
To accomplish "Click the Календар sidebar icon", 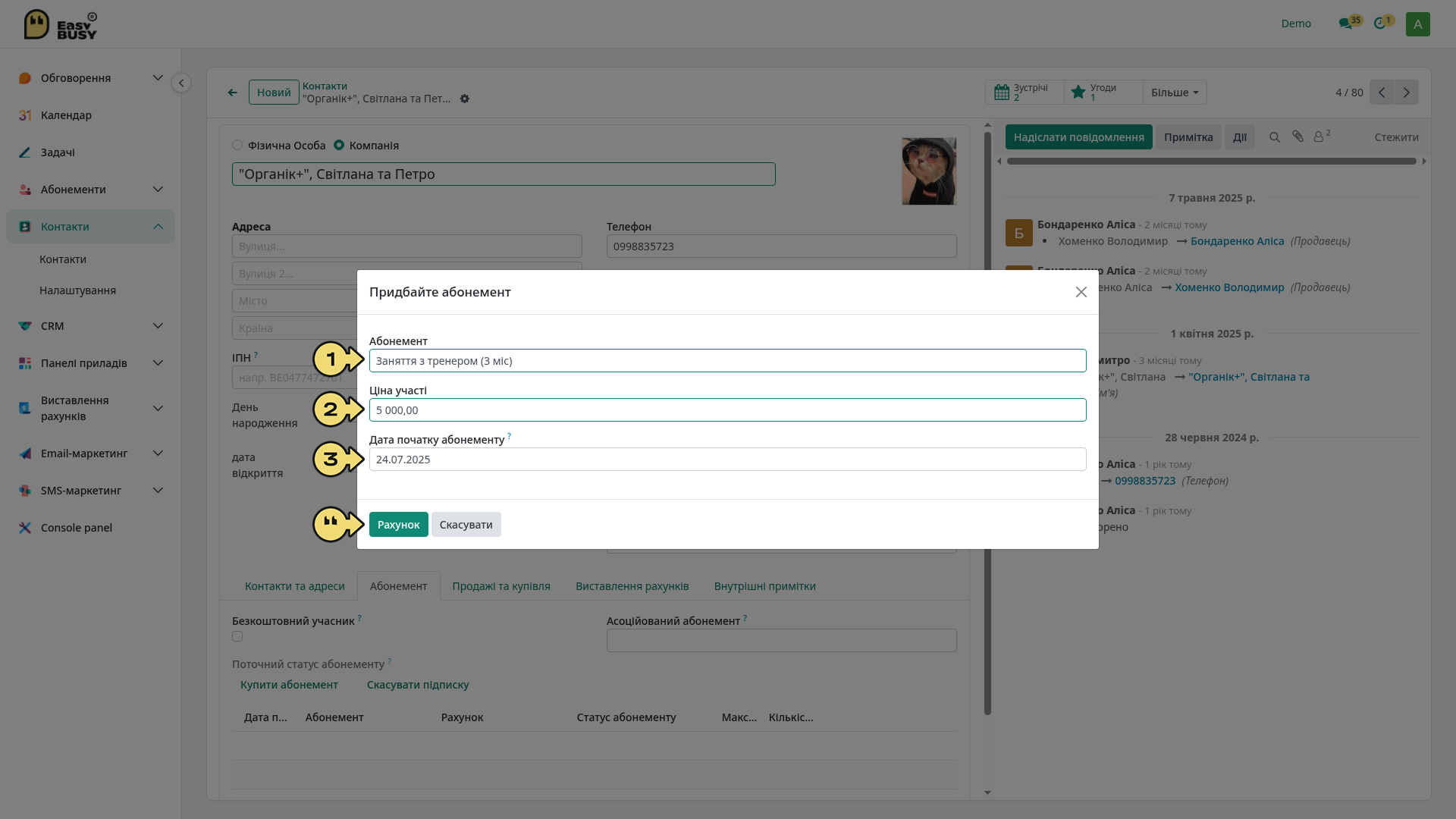I will pyautogui.click(x=25, y=115).
